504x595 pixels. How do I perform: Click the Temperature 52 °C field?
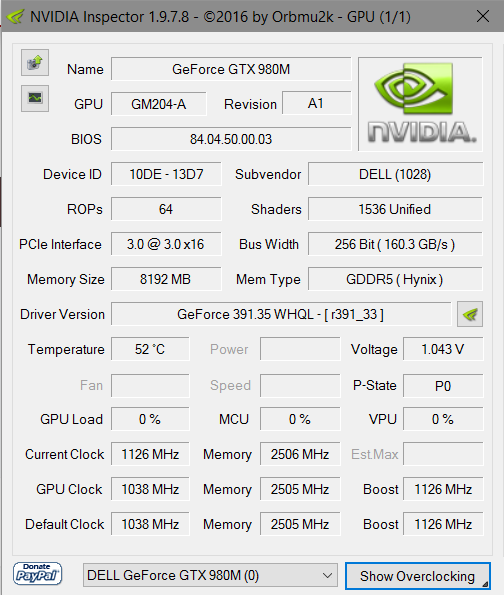pos(150,349)
